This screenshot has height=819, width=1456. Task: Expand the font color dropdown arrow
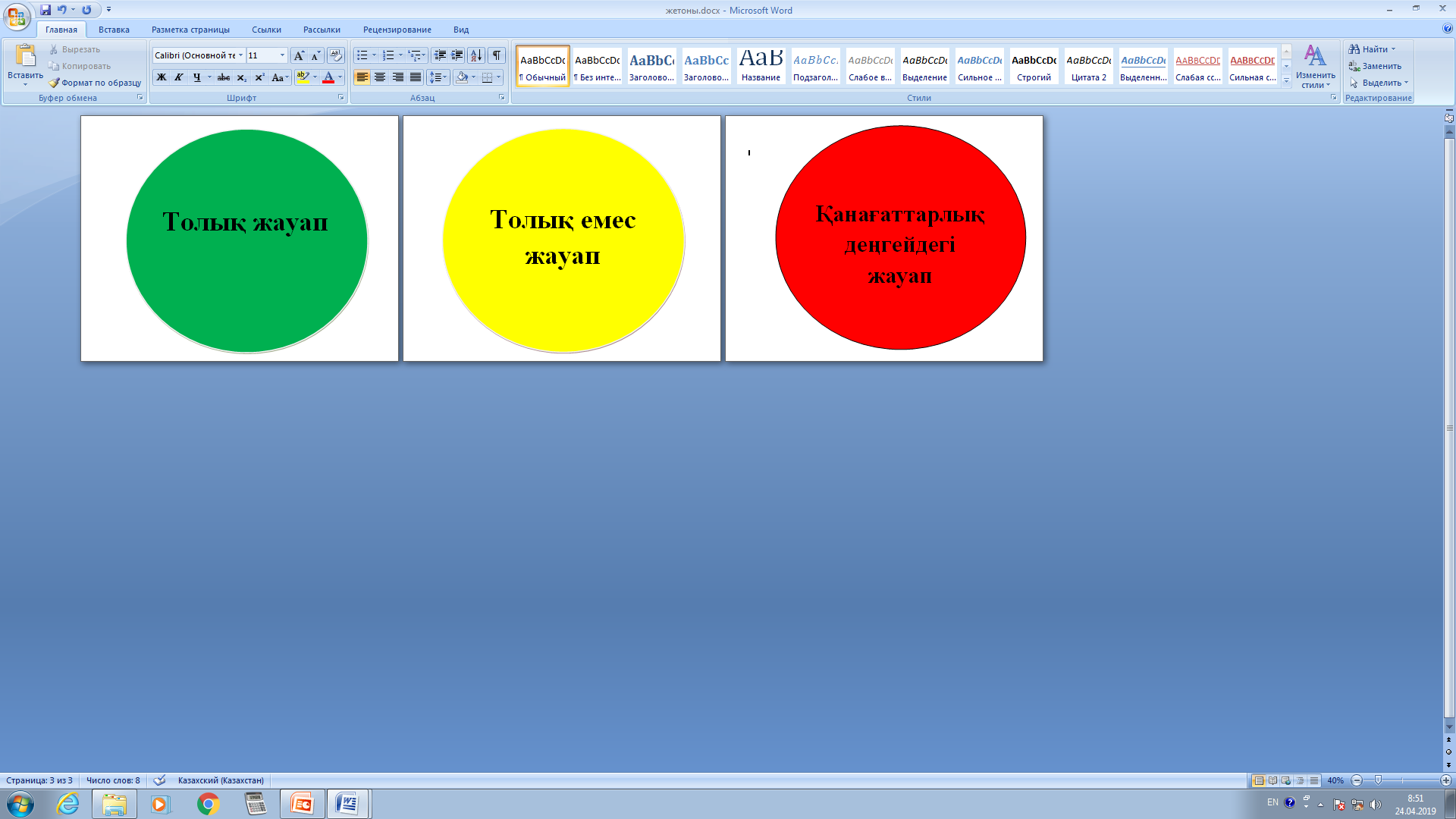(340, 77)
